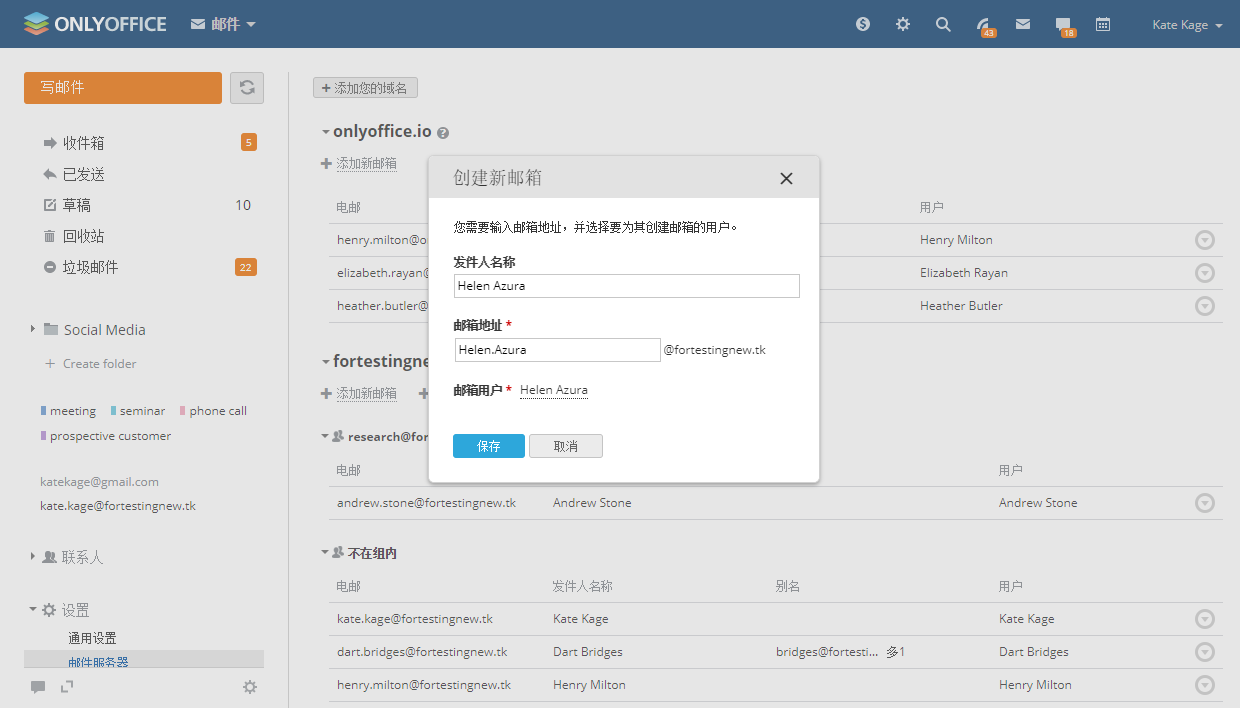Screen dimensions: 1240x708
Task: Click the refresh mail icon button
Action: [247, 88]
